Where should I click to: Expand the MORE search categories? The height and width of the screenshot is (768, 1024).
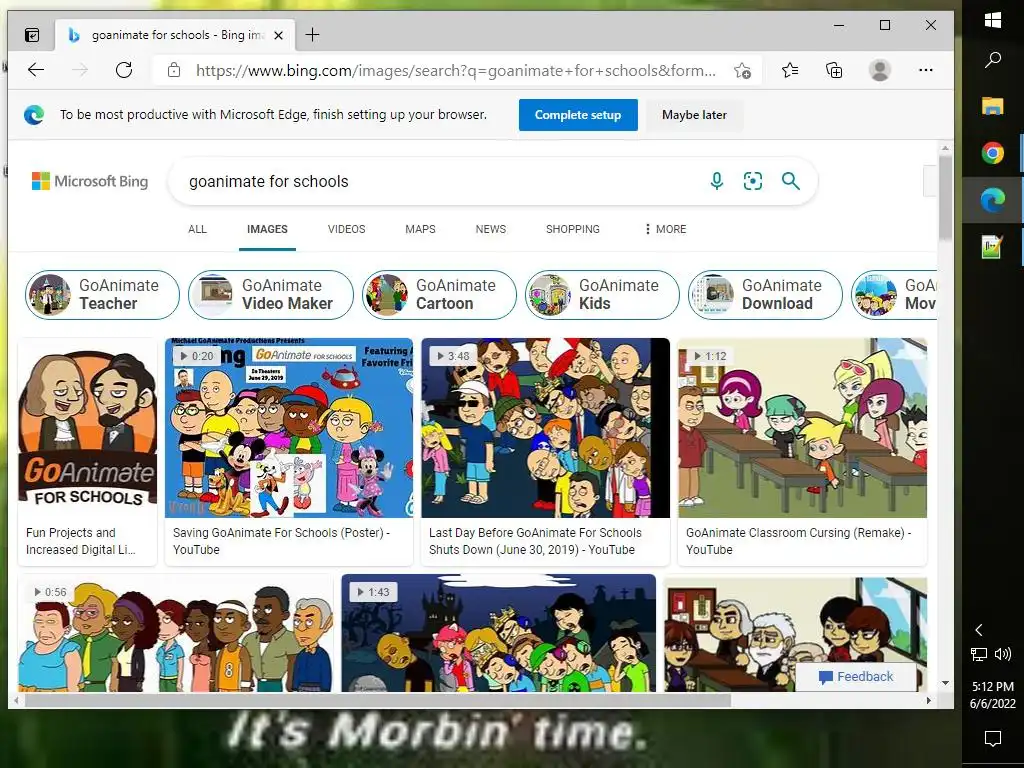665,229
